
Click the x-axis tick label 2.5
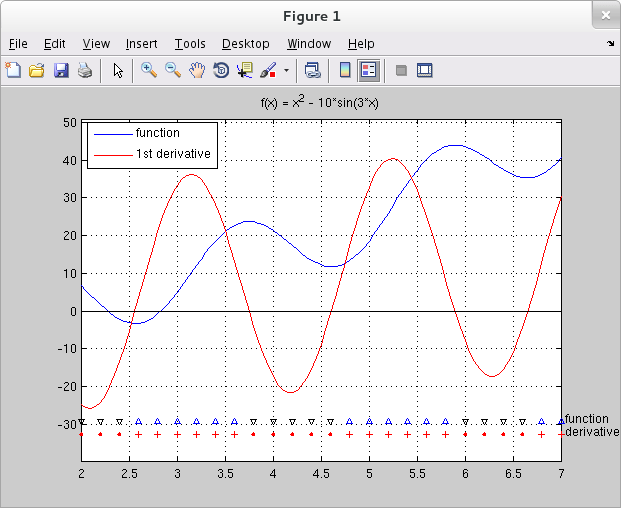click(x=129, y=474)
